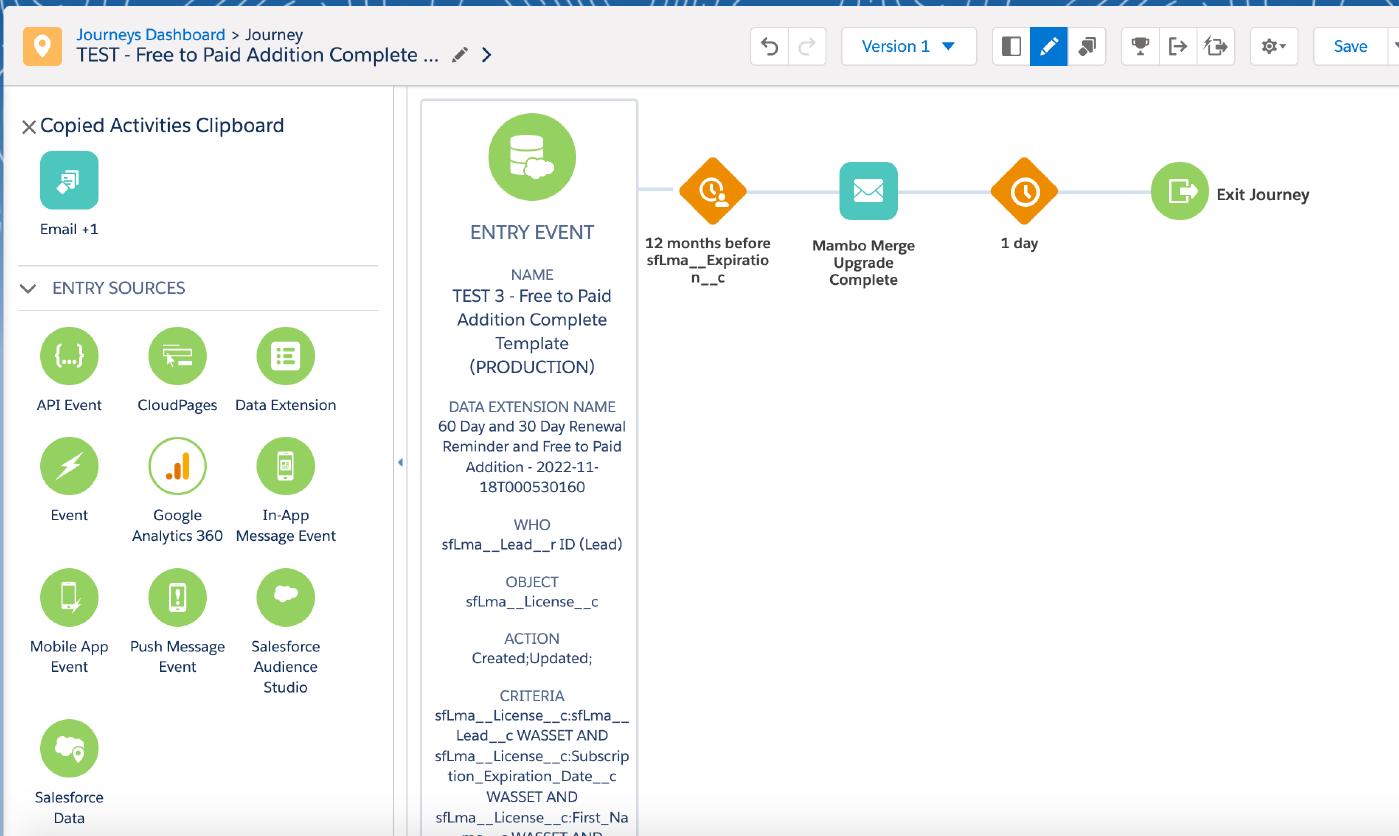Open the Salesforce Audience Studio entry source

click(285, 597)
